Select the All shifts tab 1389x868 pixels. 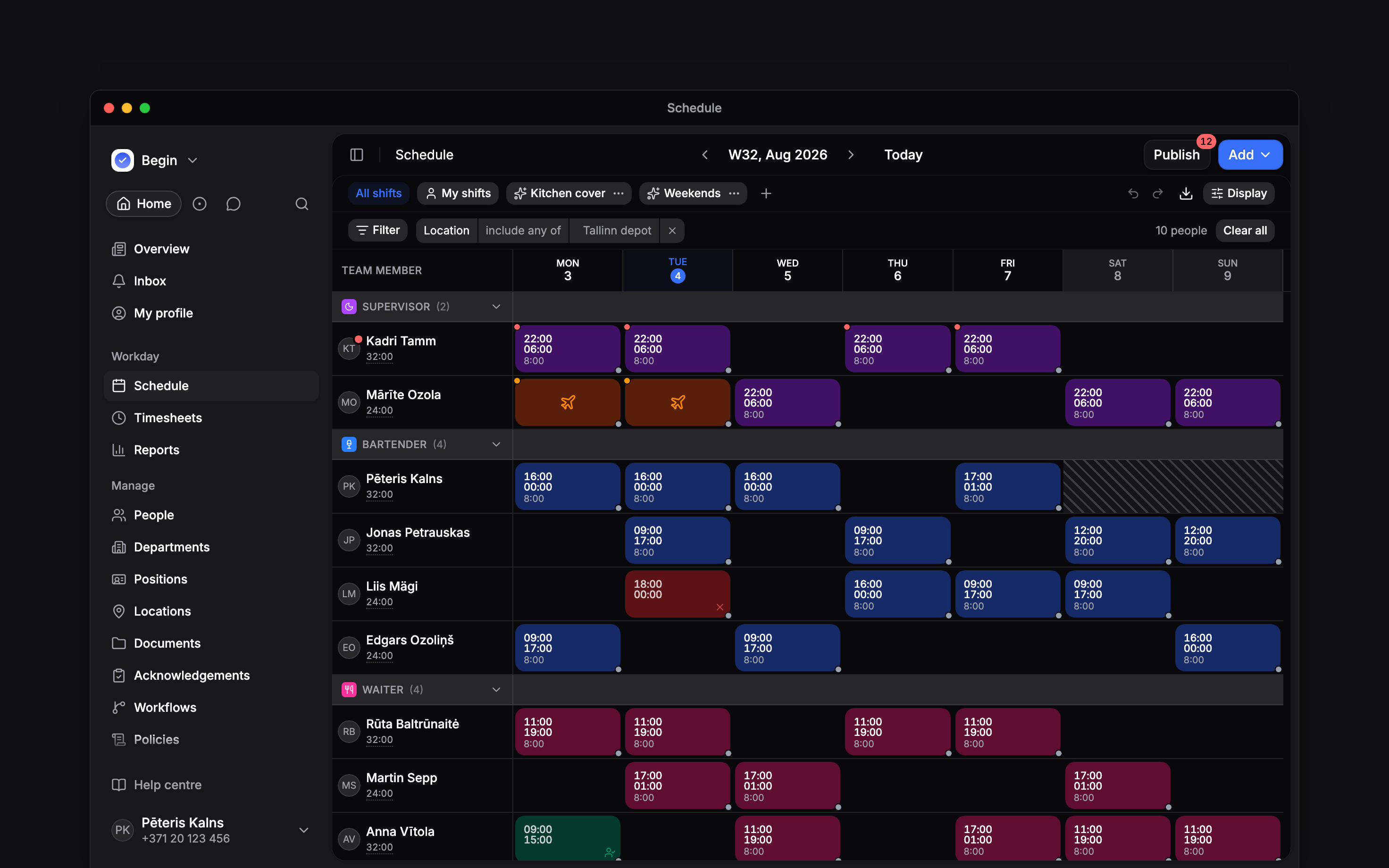pyautogui.click(x=379, y=193)
